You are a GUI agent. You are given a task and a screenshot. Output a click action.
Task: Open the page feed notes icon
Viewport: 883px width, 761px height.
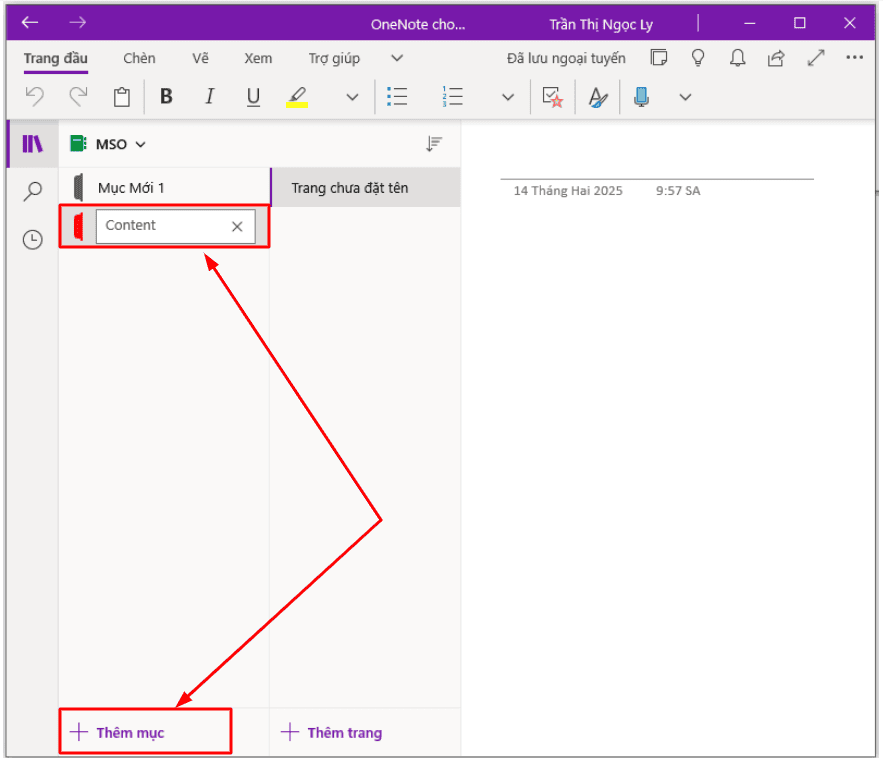pyautogui.click(x=659, y=57)
